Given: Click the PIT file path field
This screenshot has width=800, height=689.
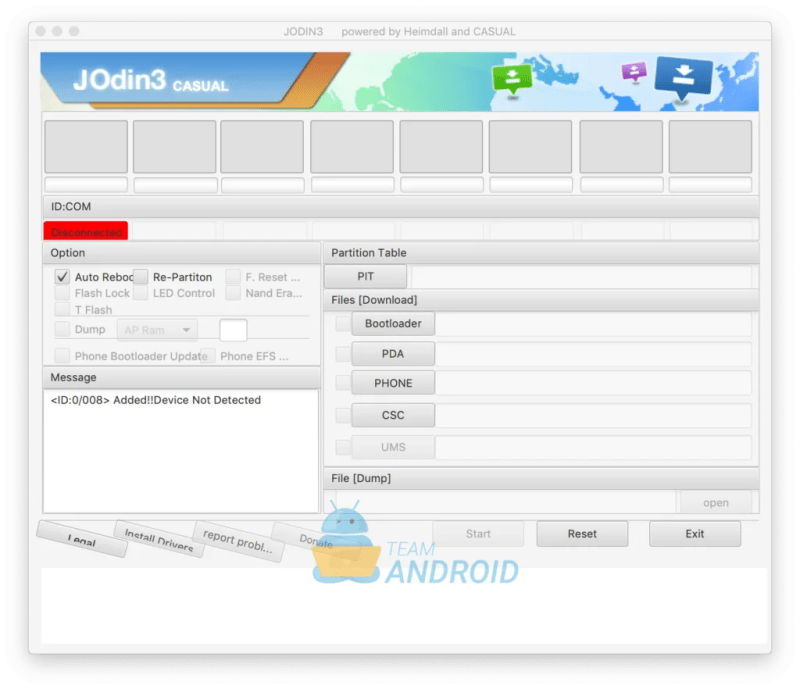Looking at the screenshot, I should click(582, 277).
